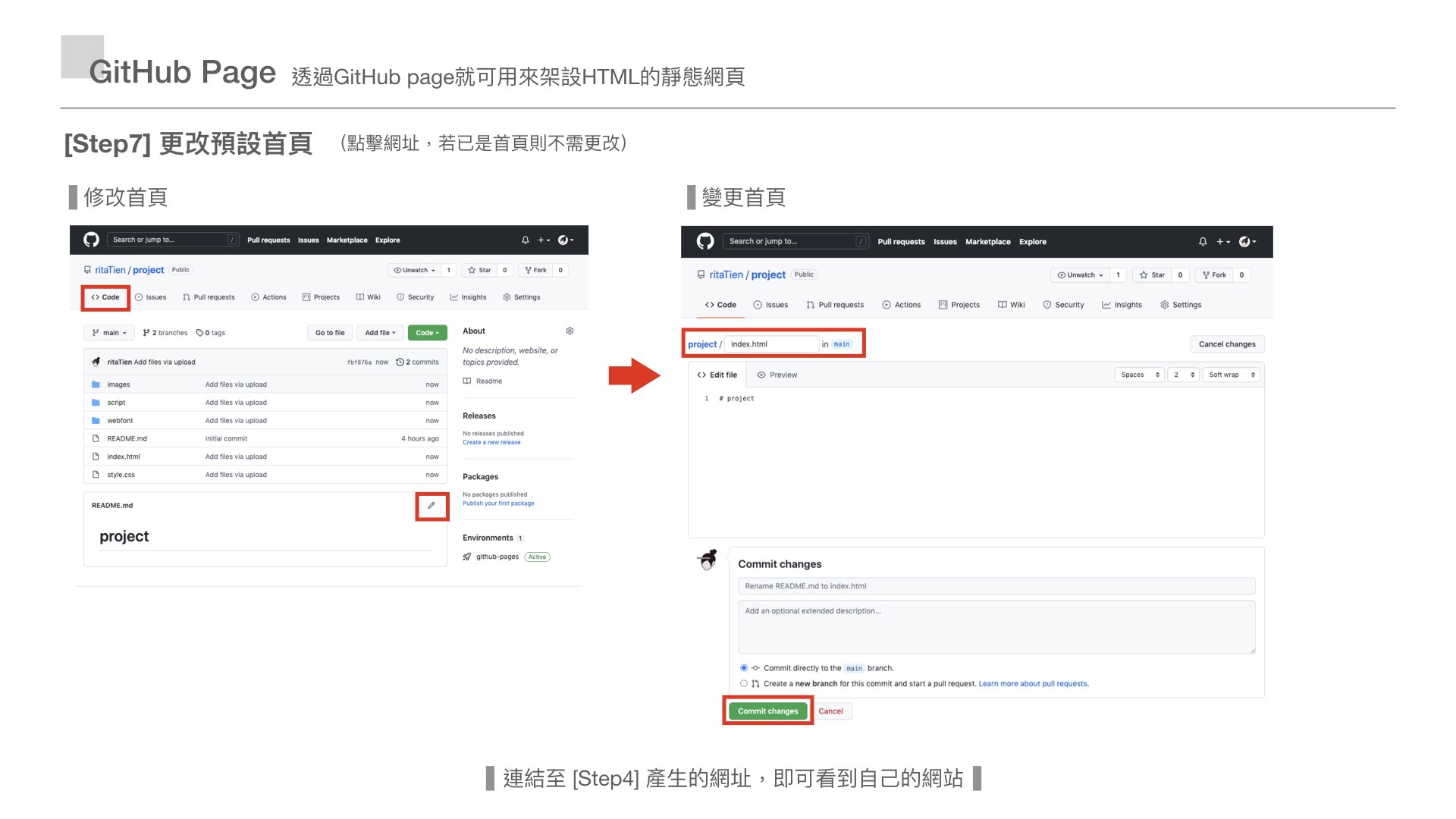Click the Star button in right repository header
This screenshot has height=819, width=1456.
(1153, 275)
